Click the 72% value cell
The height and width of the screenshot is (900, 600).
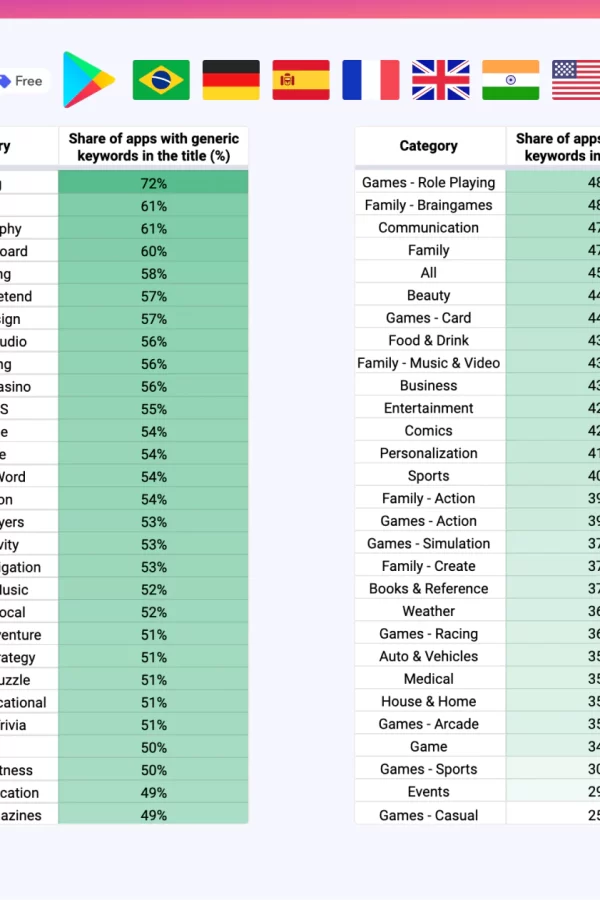(x=153, y=184)
